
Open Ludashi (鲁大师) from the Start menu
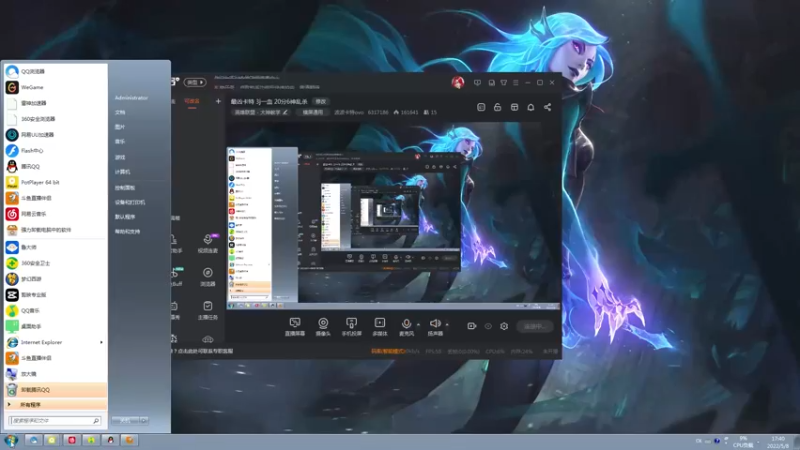55,247
